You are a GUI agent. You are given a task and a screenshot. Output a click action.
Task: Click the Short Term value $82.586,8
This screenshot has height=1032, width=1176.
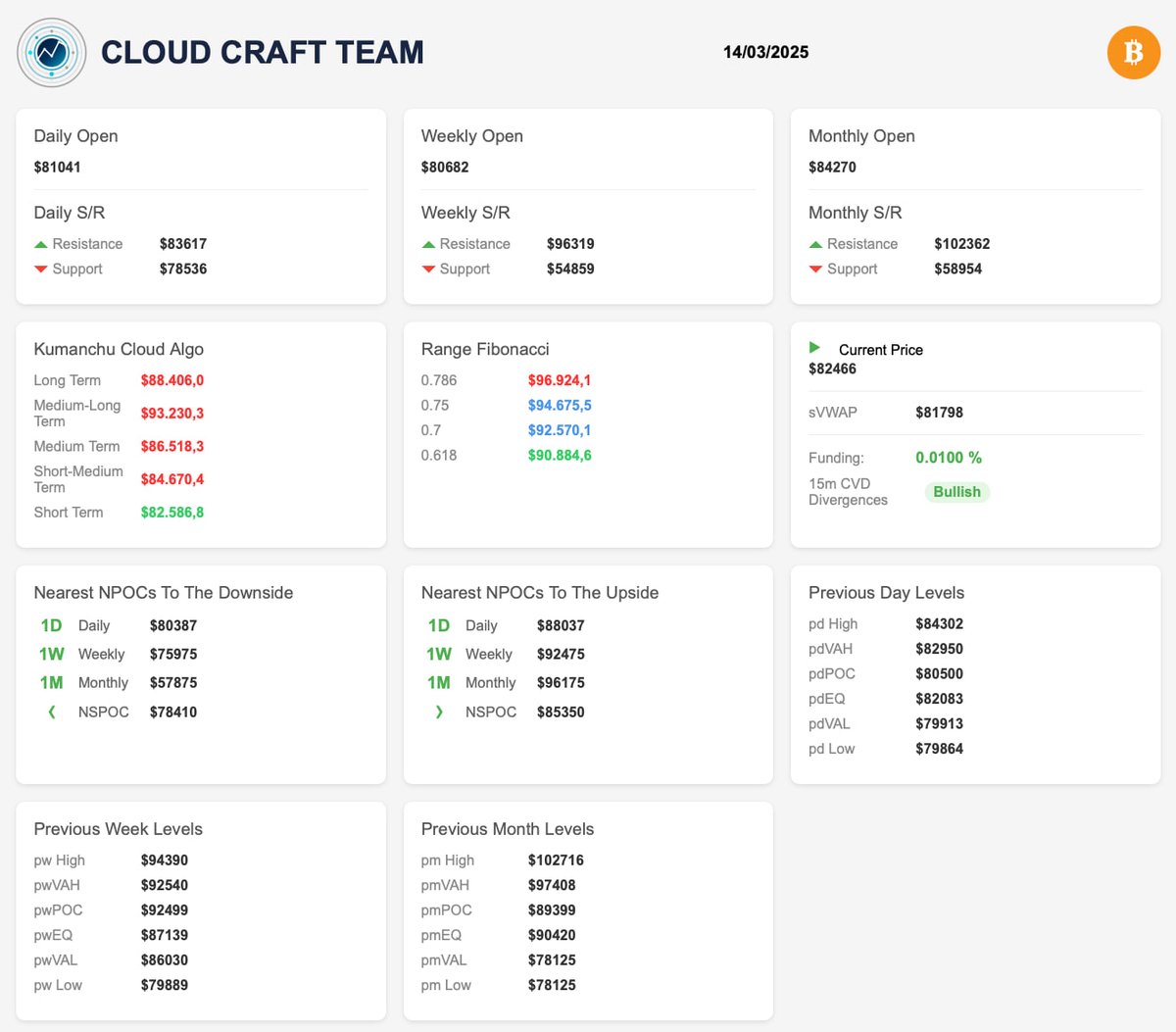point(172,513)
